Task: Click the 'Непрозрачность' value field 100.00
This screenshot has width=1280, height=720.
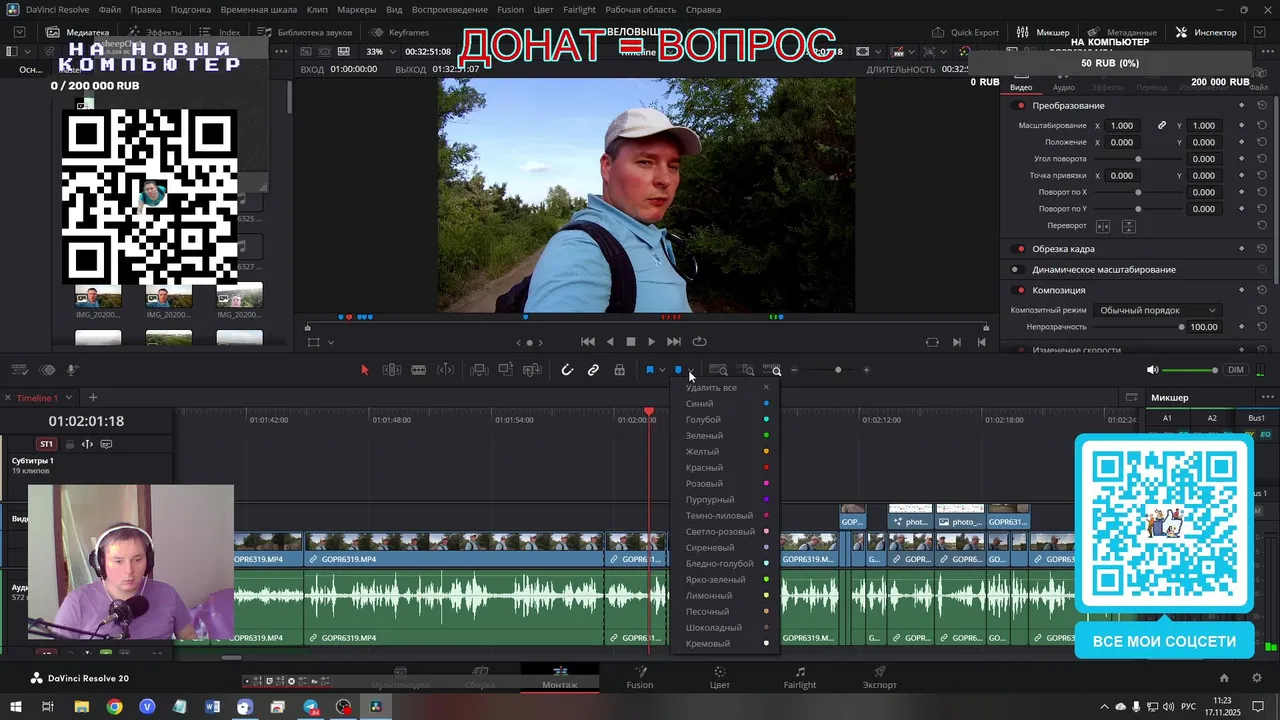Action: pos(1204,327)
